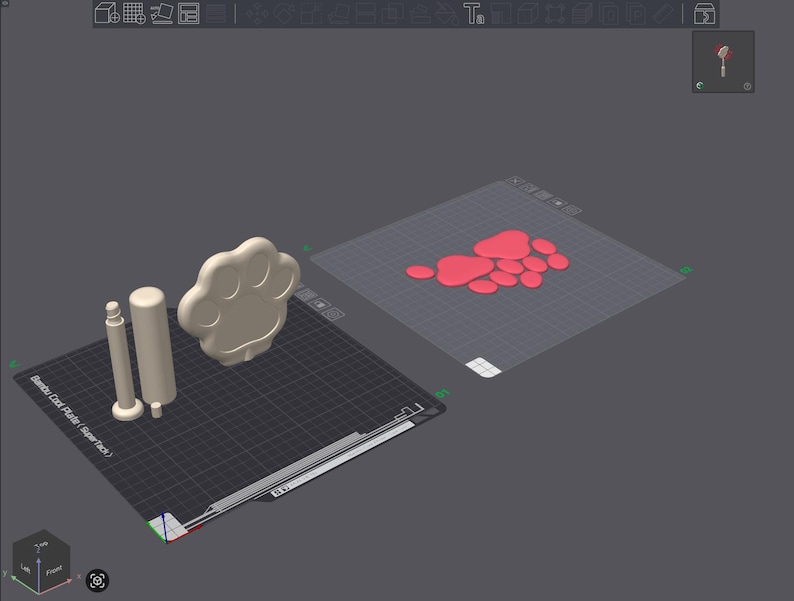Open plate 1 settings circular icon
794x601 pixels.
pos(333,314)
